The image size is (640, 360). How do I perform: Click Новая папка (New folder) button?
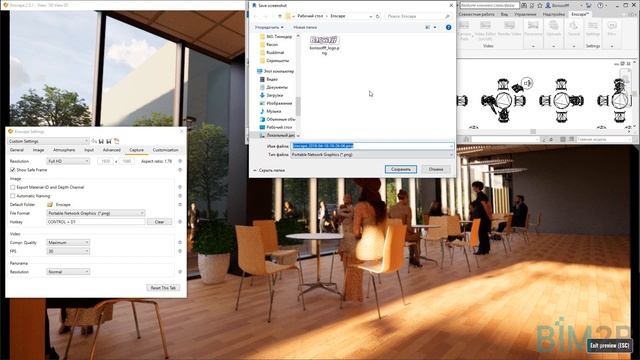point(305,27)
